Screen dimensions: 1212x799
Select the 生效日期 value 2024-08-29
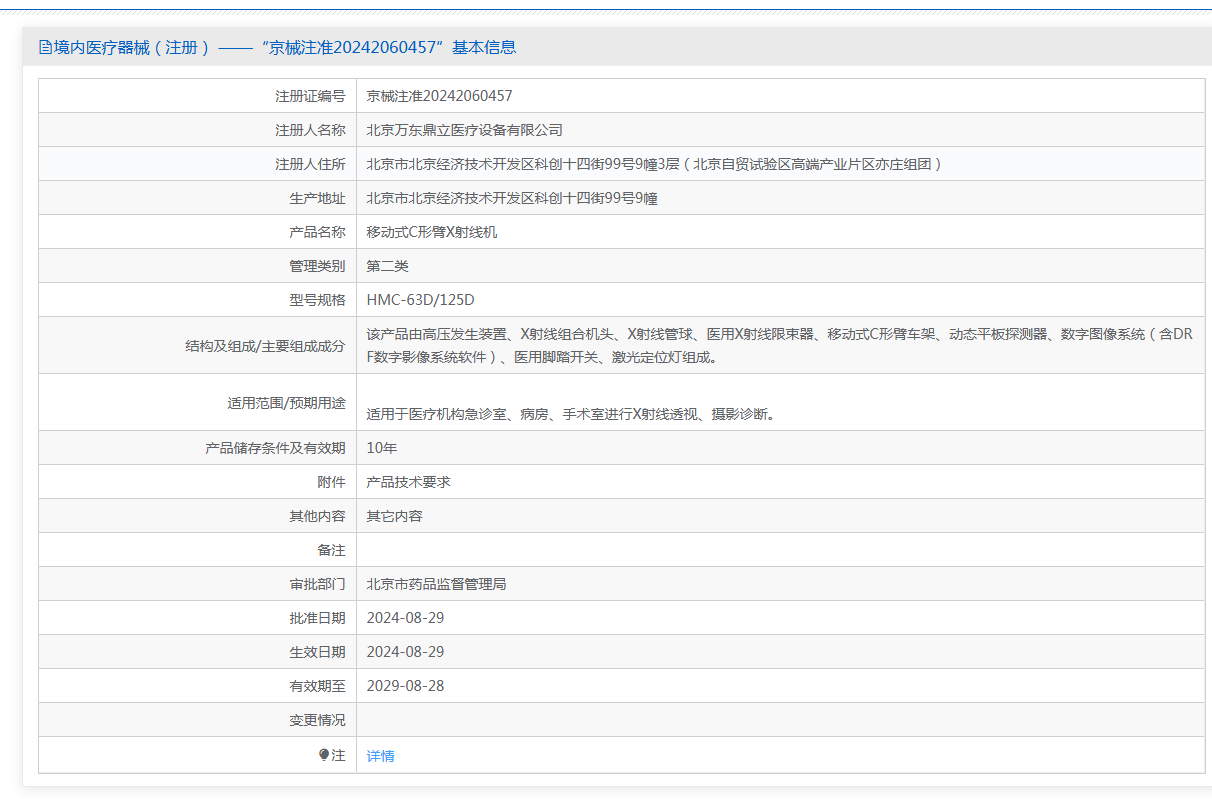point(405,652)
